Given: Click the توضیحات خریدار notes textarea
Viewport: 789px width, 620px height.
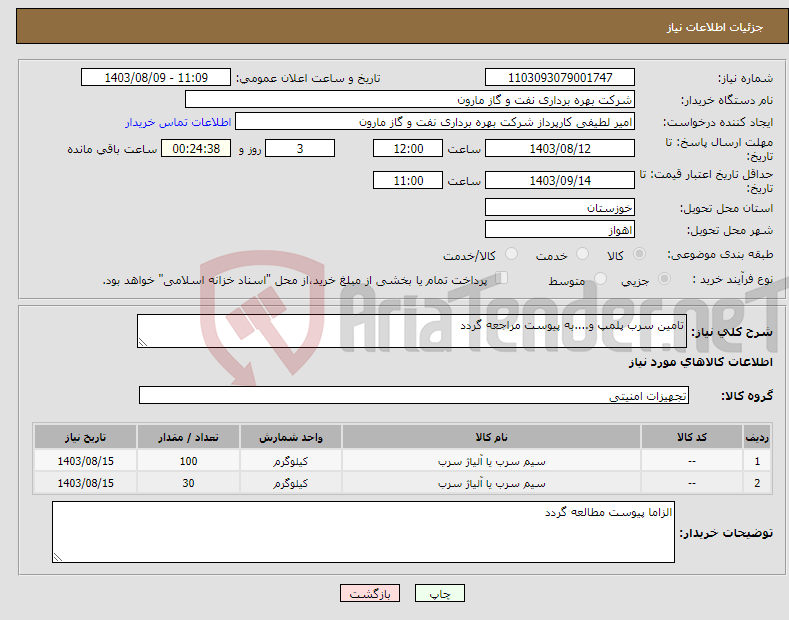Looking at the screenshot, I should (363, 532).
